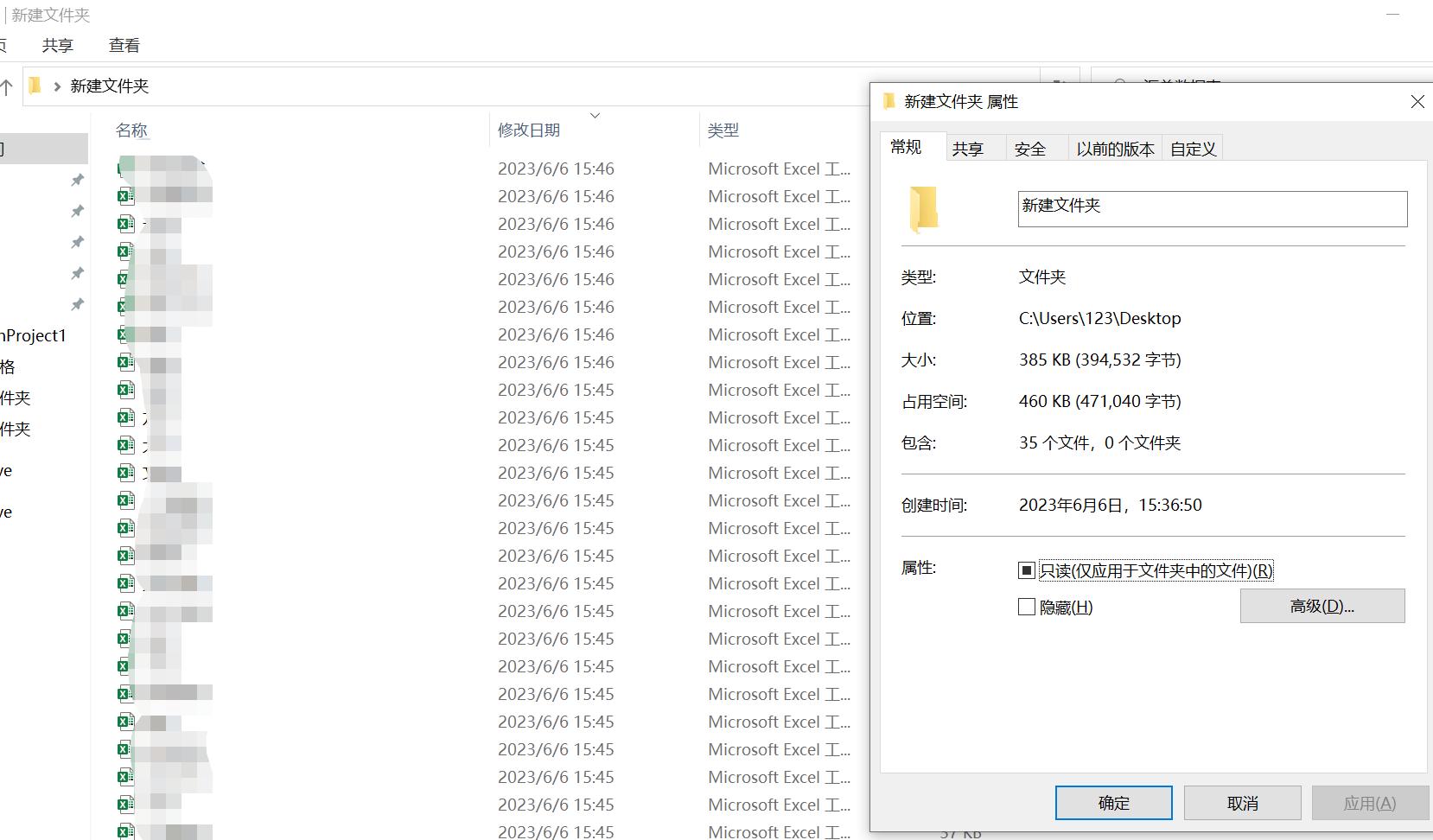Open advanced attributes via 高级(D) button
The width and height of the screenshot is (1433, 840).
(x=1322, y=605)
